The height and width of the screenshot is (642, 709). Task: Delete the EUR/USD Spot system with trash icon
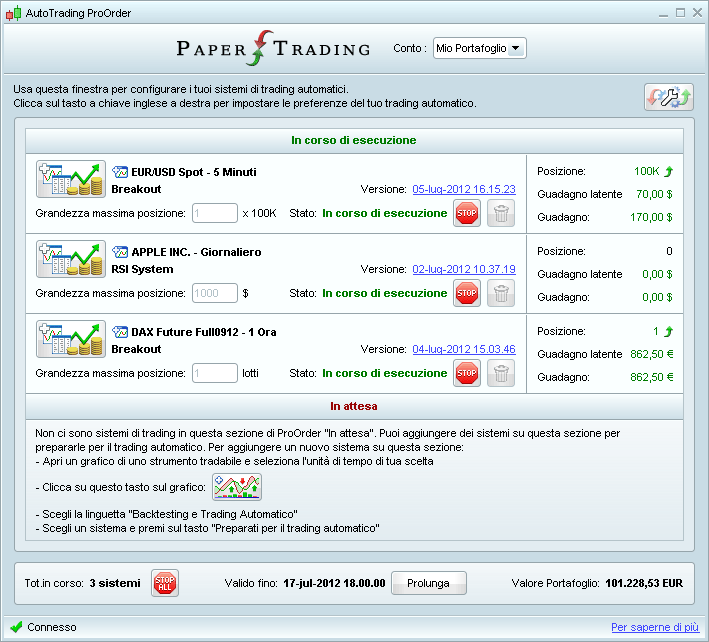point(501,213)
